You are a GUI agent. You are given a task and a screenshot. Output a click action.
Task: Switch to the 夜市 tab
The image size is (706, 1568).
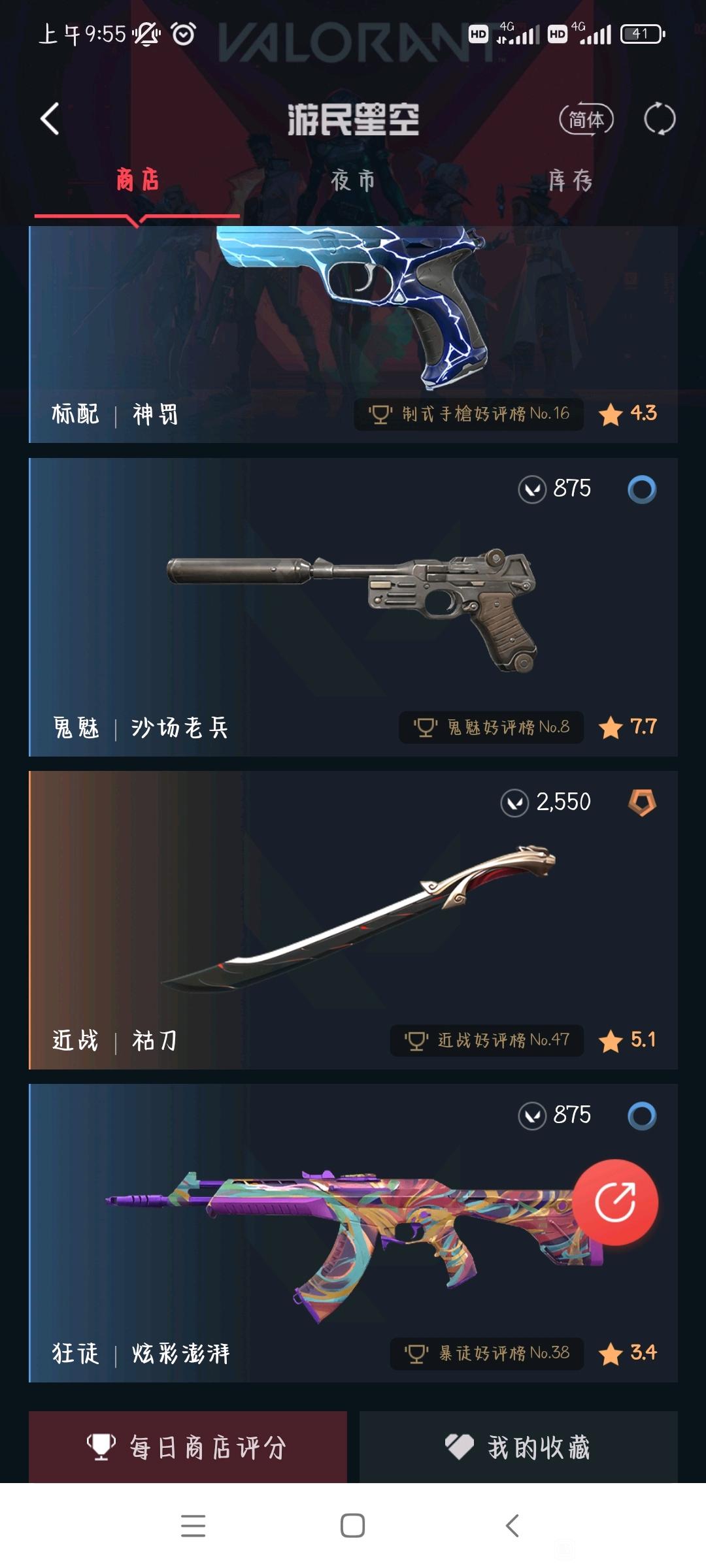[353, 180]
